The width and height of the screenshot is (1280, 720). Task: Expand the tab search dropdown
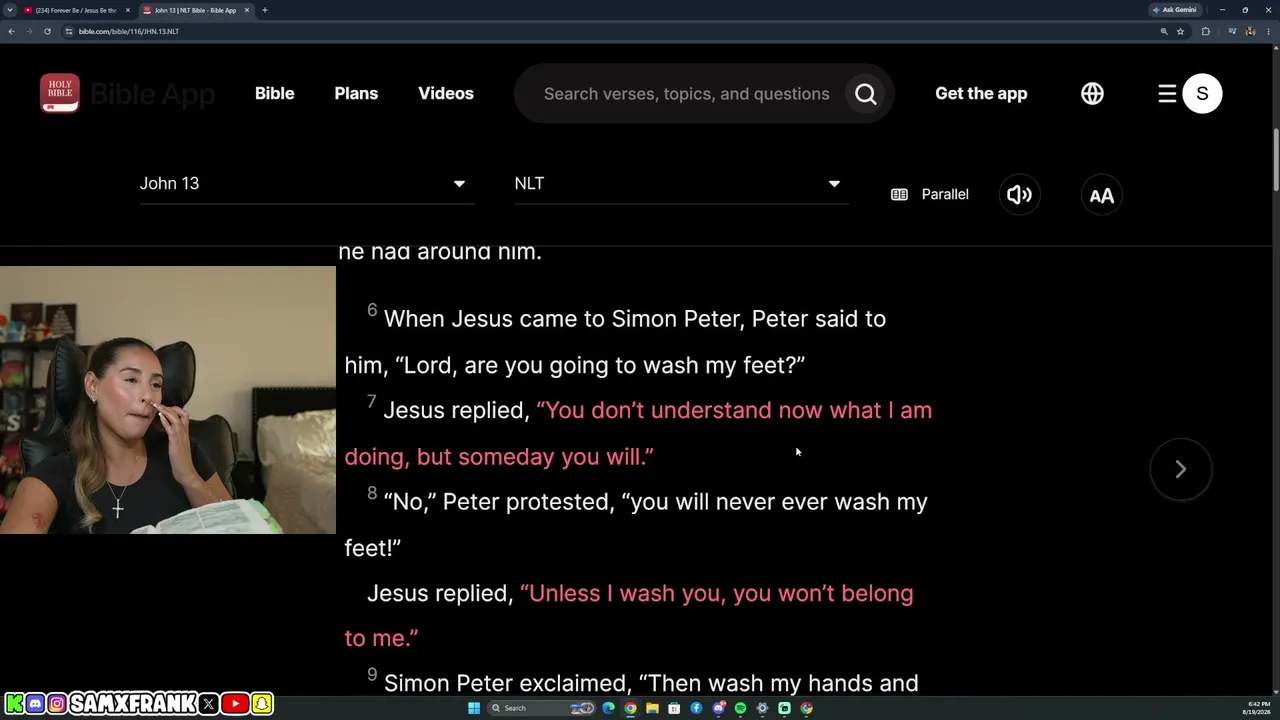pyautogui.click(x=10, y=10)
